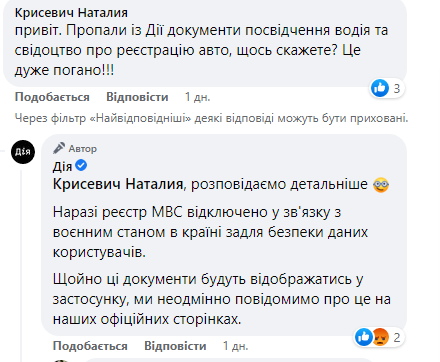Click the blue verified checkmark badge

(x=81, y=165)
